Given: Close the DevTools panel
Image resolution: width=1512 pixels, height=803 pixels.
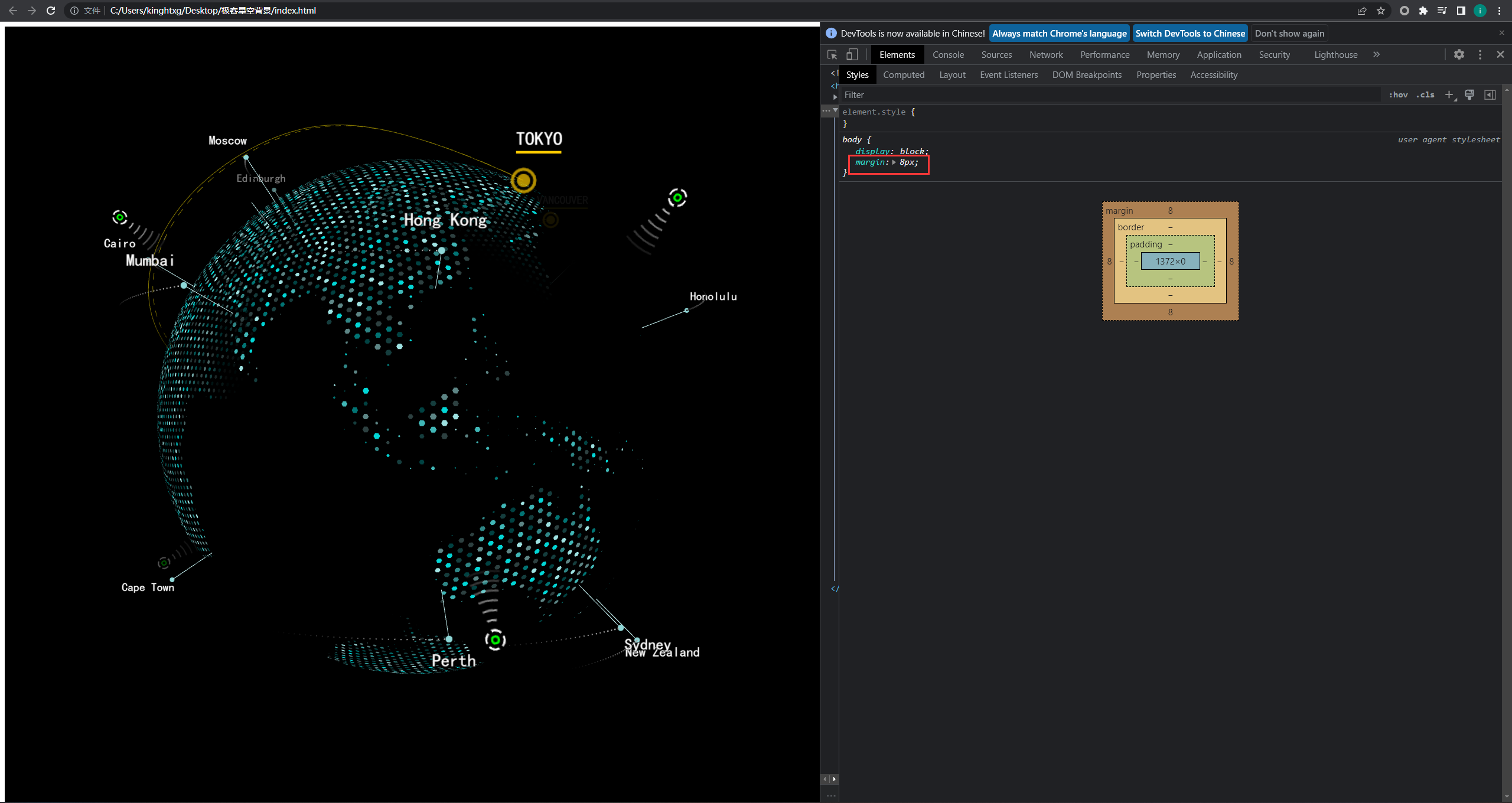Looking at the screenshot, I should coord(1500,54).
